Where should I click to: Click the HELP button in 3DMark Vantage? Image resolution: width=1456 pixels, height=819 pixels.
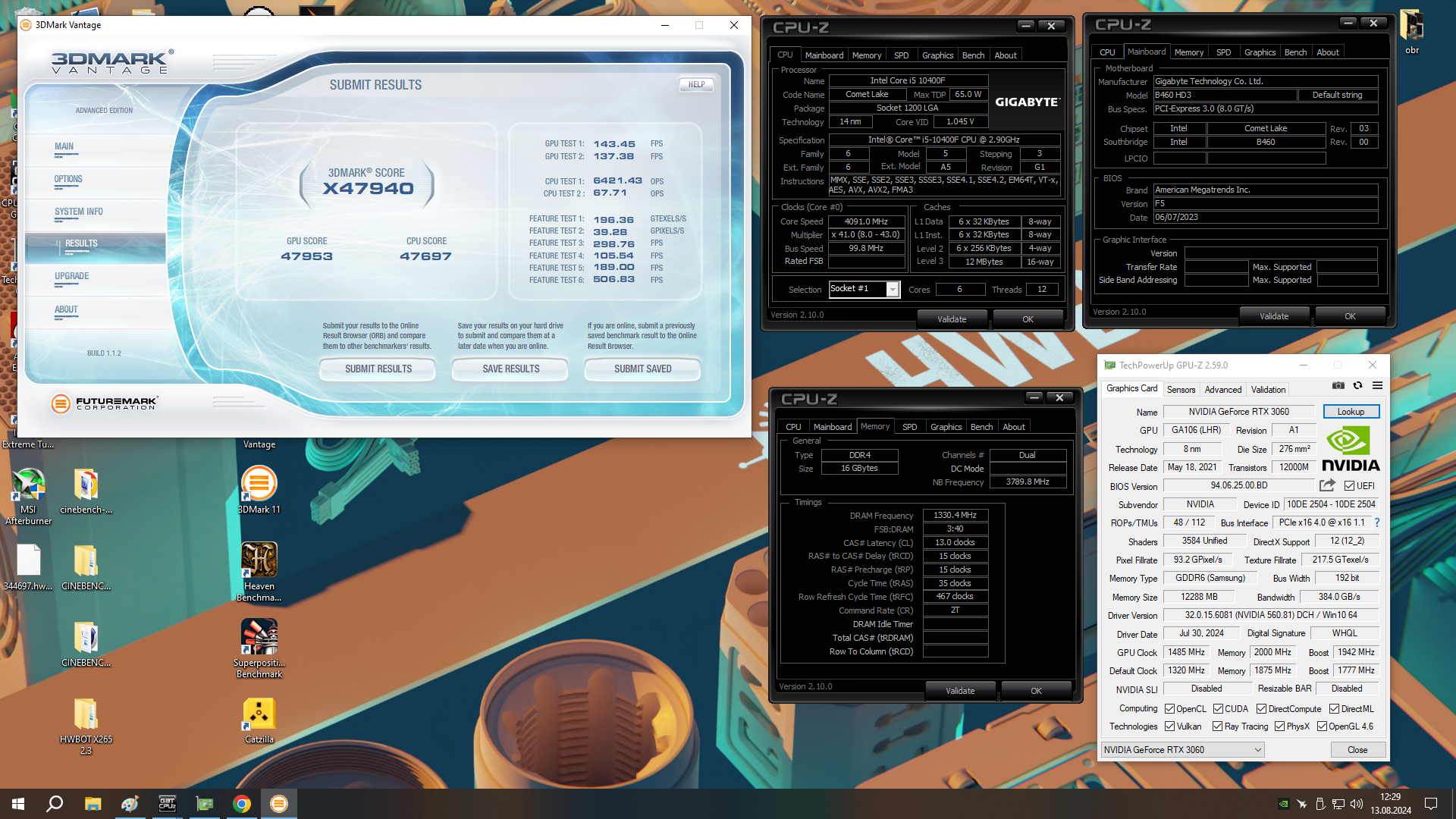coord(696,85)
